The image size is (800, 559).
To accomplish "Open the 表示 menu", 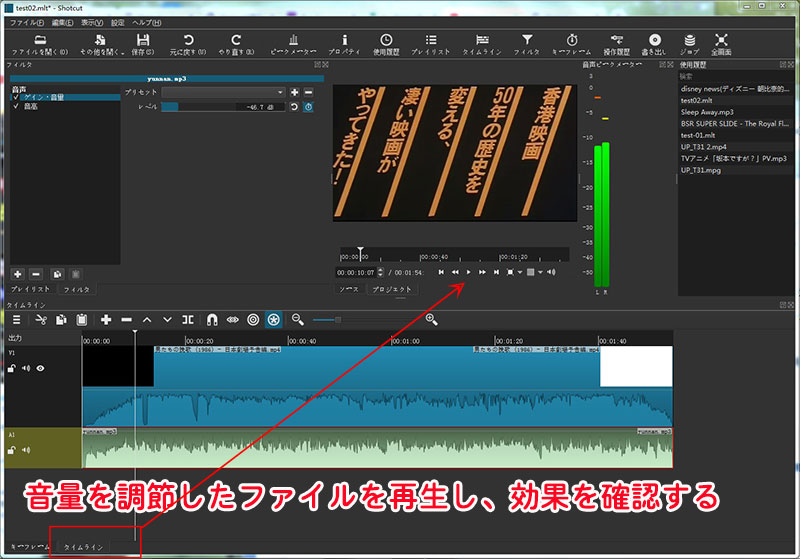I will [x=92, y=22].
